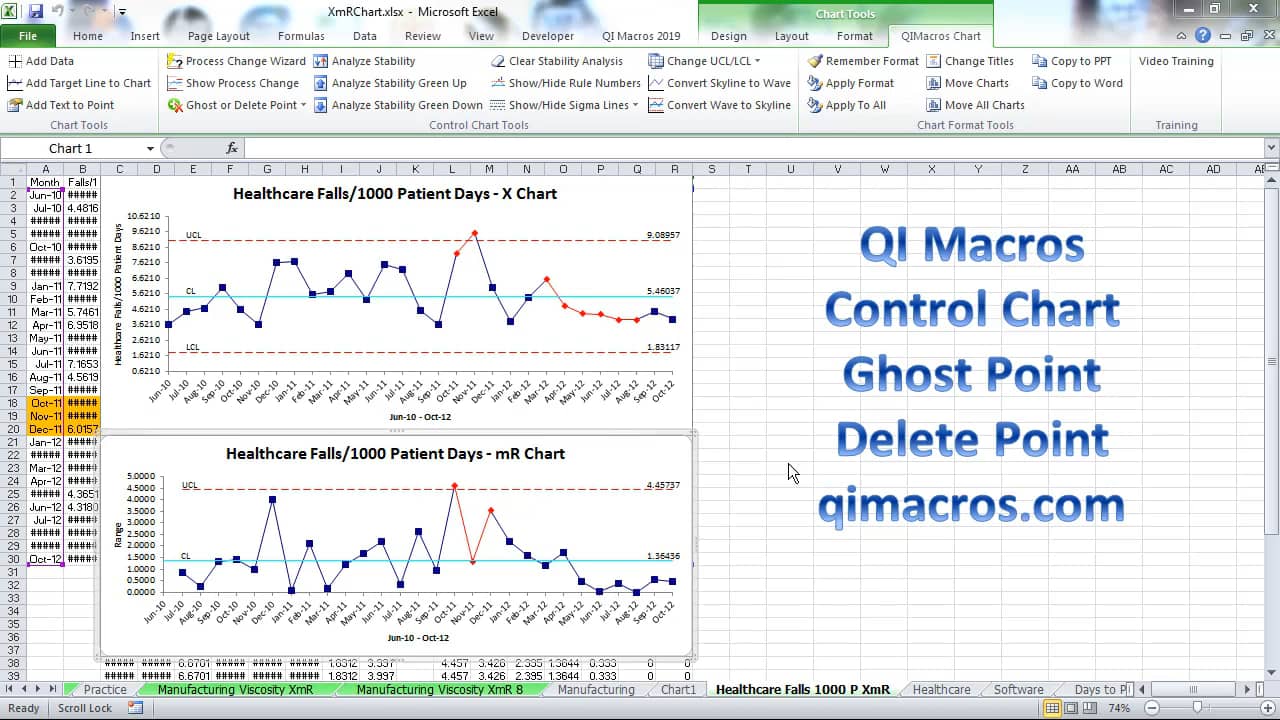Click Change Titles
This screenshot has width=1280, height=720.
click(x=970, y=61)
